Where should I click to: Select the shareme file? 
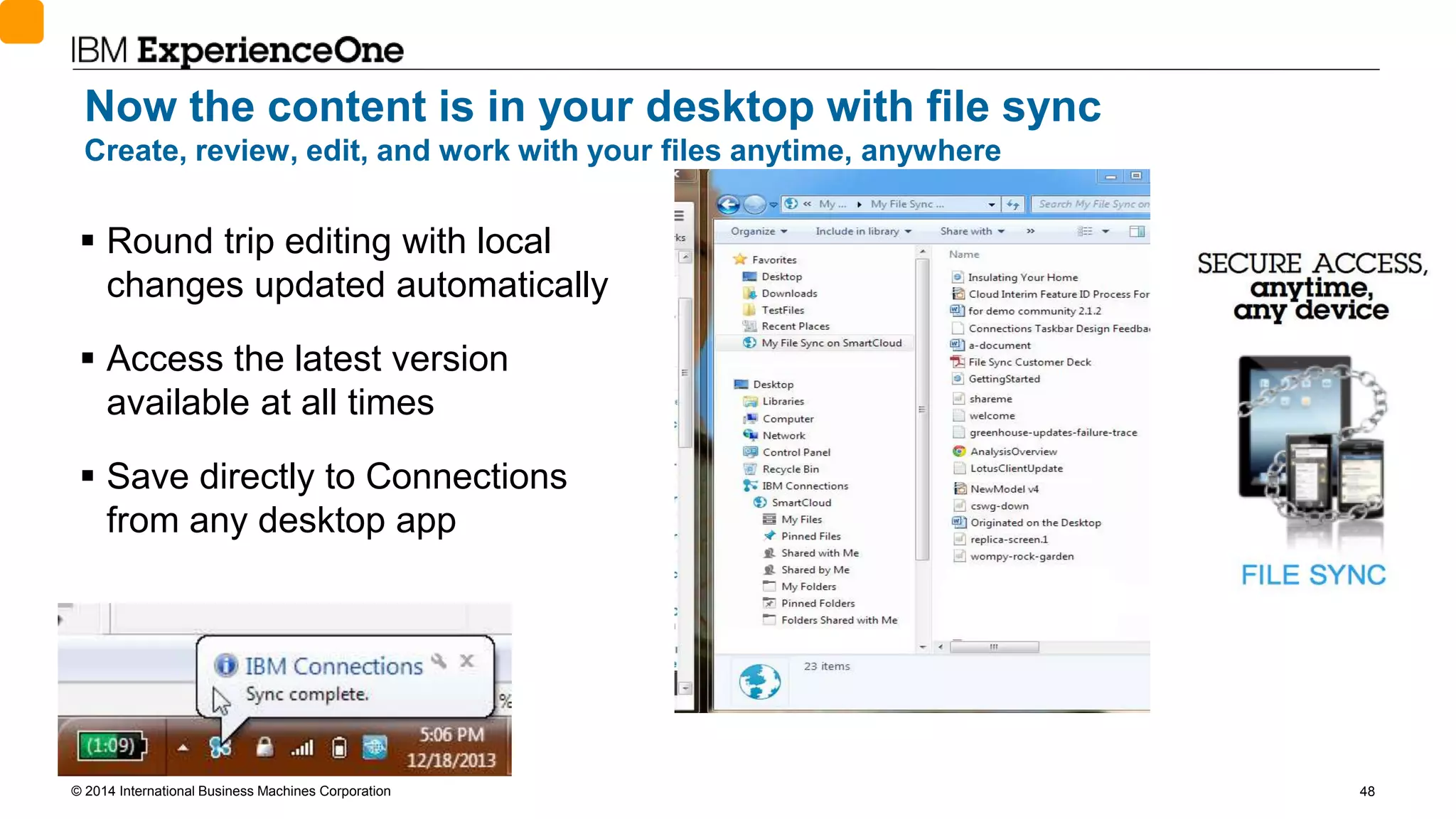coord(983,399)
